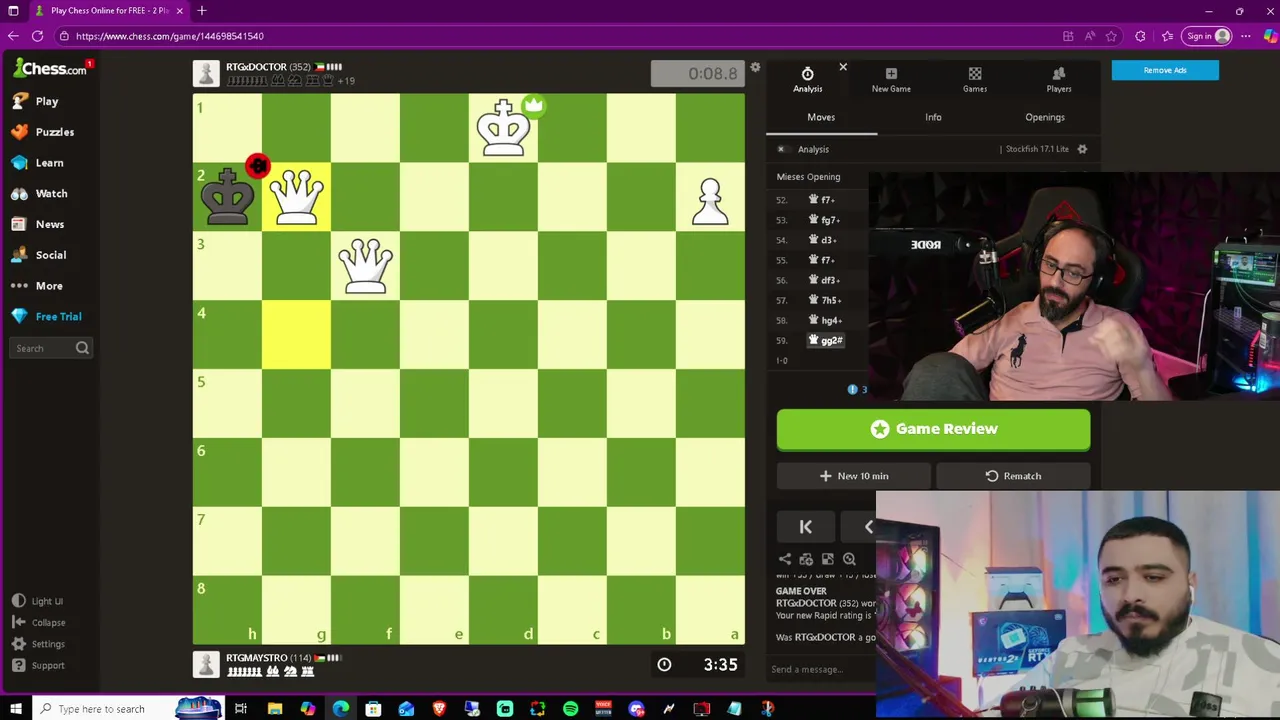The width and height of the screenshot is (1280, 720).
Task: Request a Rematch
Action: [1013, 476]
